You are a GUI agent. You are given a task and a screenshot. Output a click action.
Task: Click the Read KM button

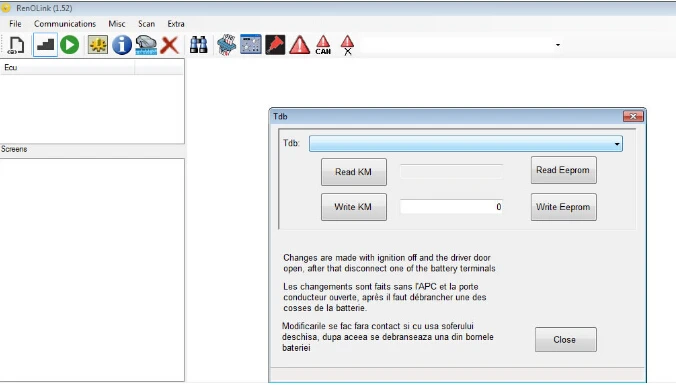point(354,172)
